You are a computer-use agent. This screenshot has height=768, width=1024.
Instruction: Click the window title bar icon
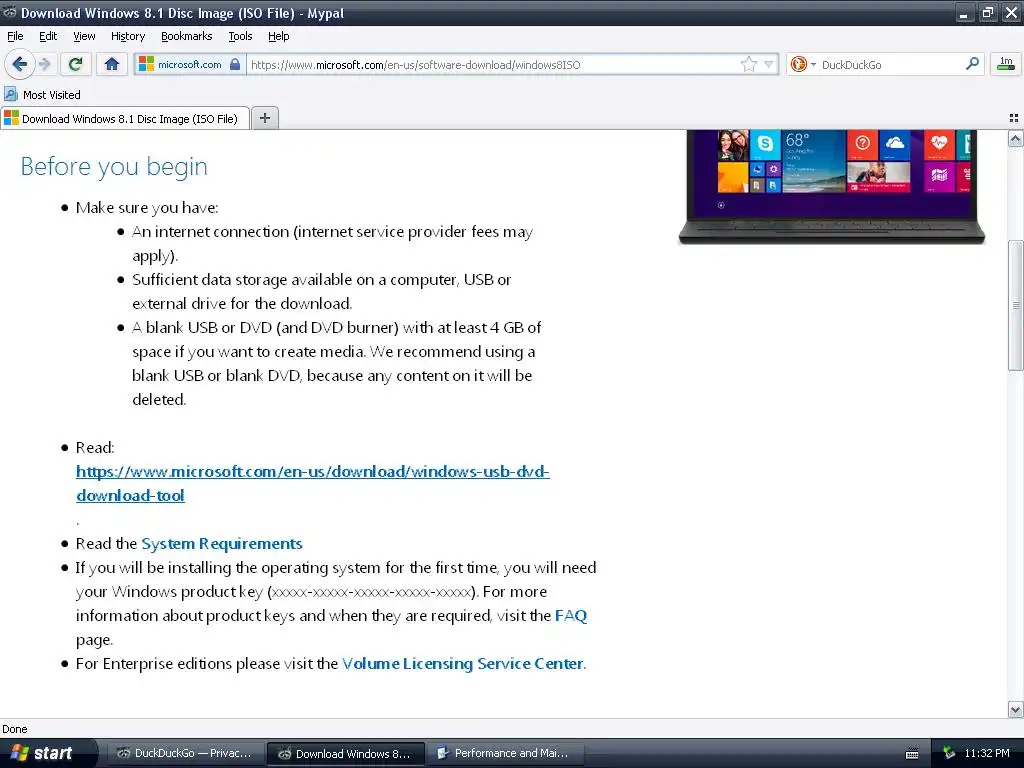point(9,12)
